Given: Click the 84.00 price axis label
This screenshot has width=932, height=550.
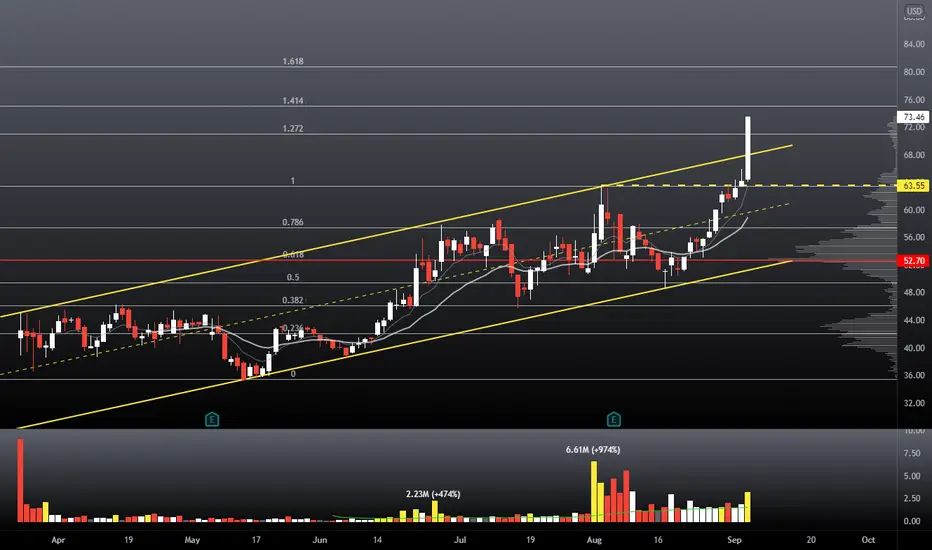Looking at the screenshot, I should [x=914, y=44].
